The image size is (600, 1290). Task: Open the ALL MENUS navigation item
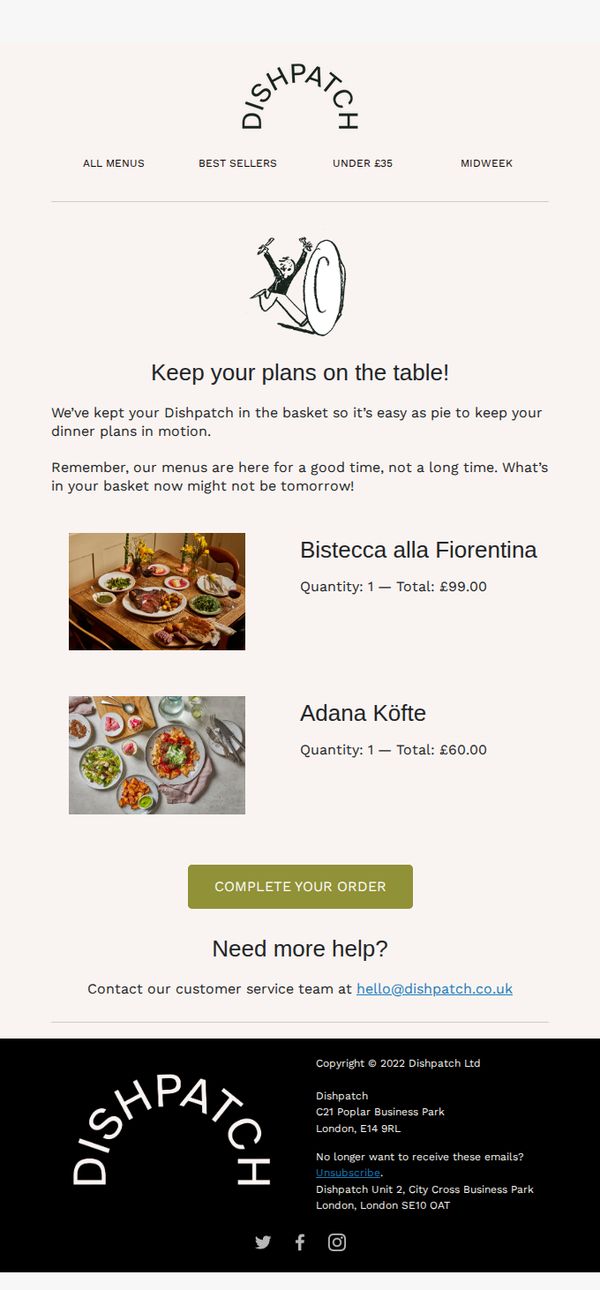[114, 163]
